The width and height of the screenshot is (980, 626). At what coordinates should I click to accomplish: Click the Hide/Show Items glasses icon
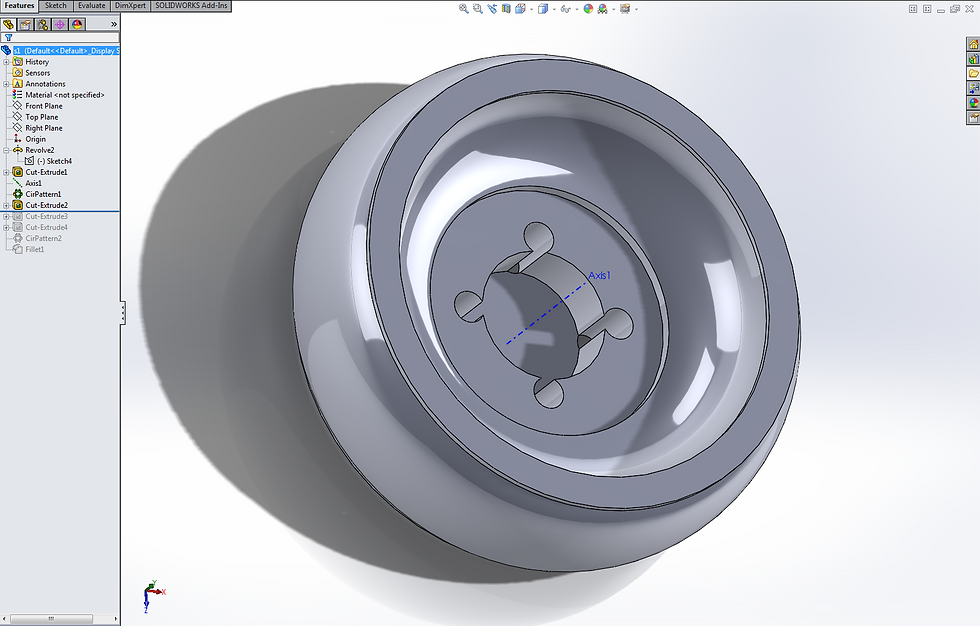tap(566, 9)
